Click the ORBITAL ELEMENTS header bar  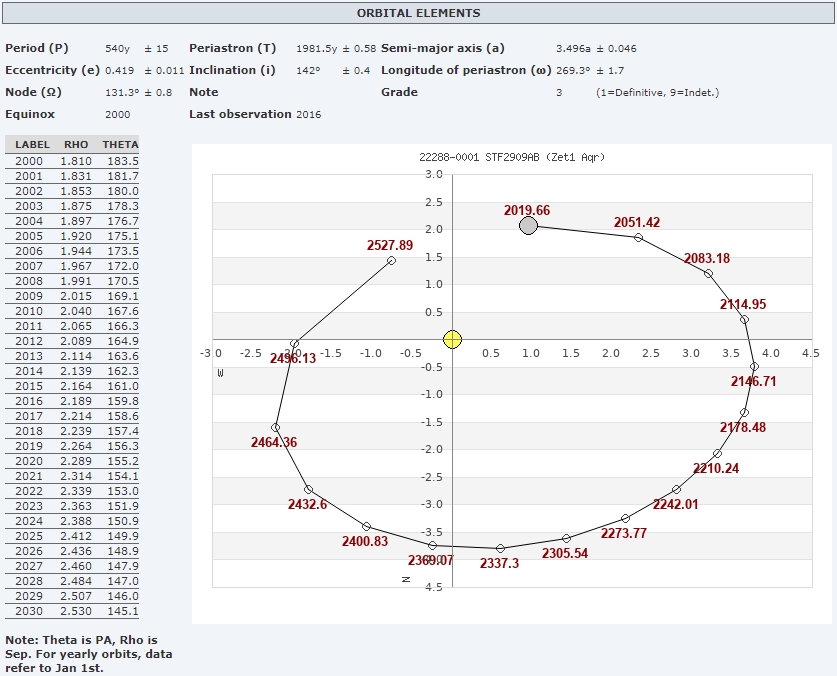(418, 14)
